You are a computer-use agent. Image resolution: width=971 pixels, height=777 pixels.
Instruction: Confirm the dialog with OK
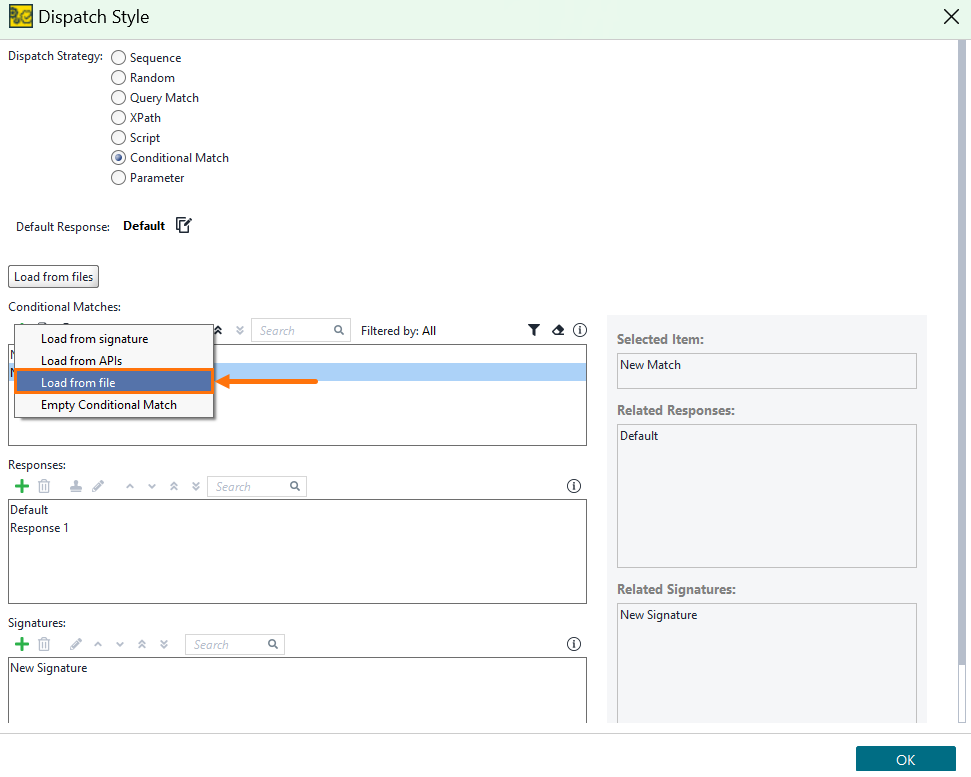tap(905, 758)
